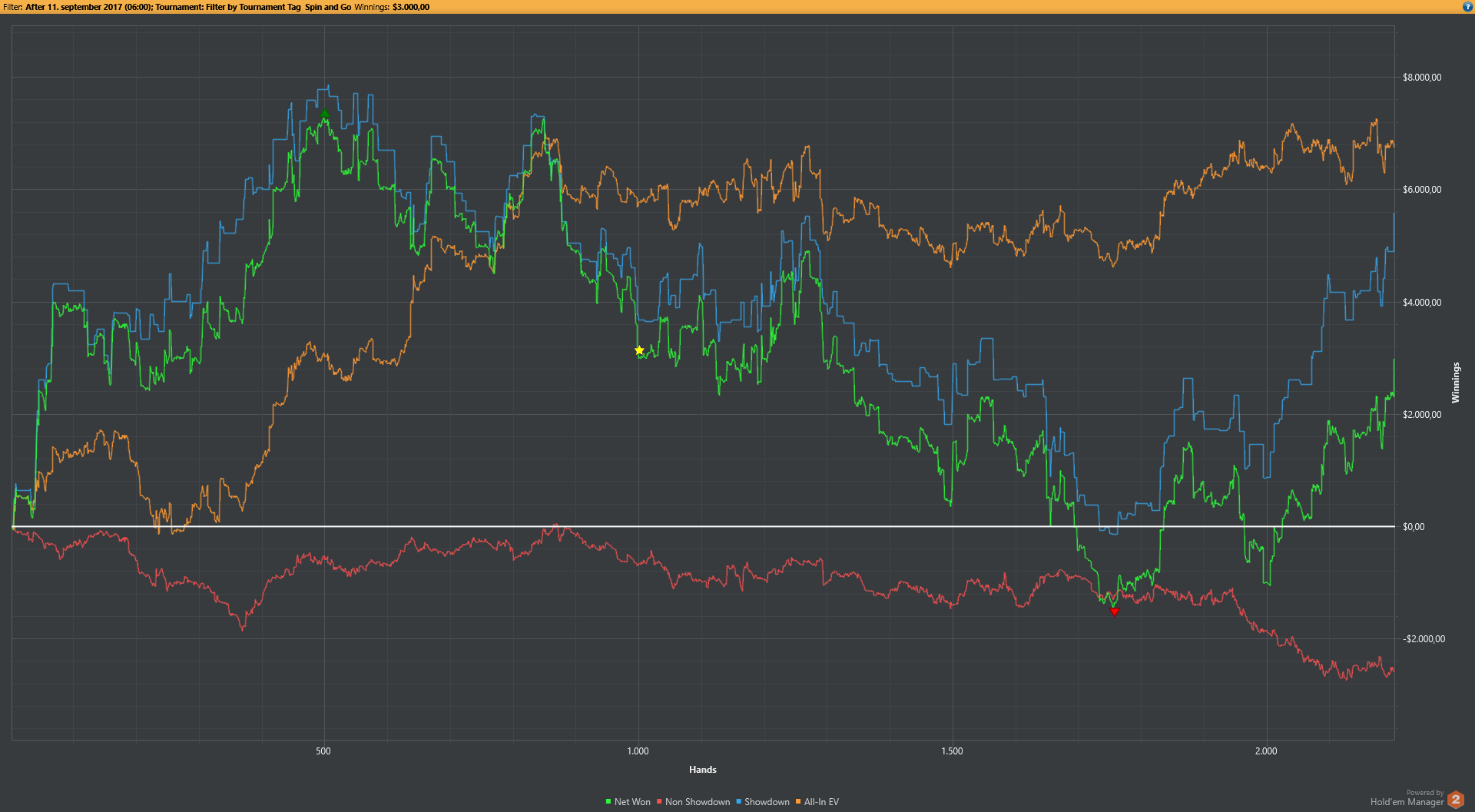Viewport: 1475px width, 812px height.
Task: Toggle the All-In EV legend label
Action: point(821,802)
